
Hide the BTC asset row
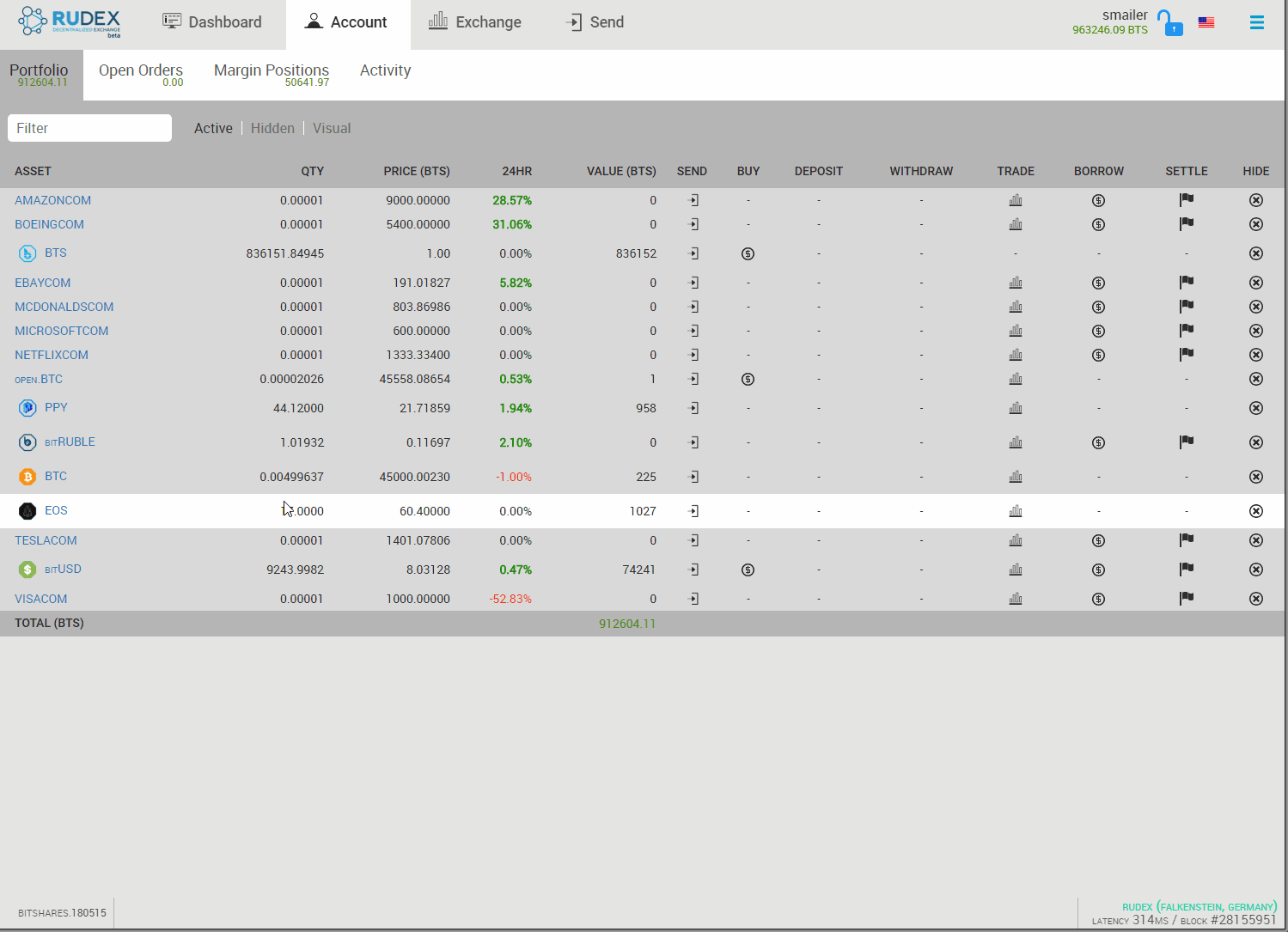1256,477
